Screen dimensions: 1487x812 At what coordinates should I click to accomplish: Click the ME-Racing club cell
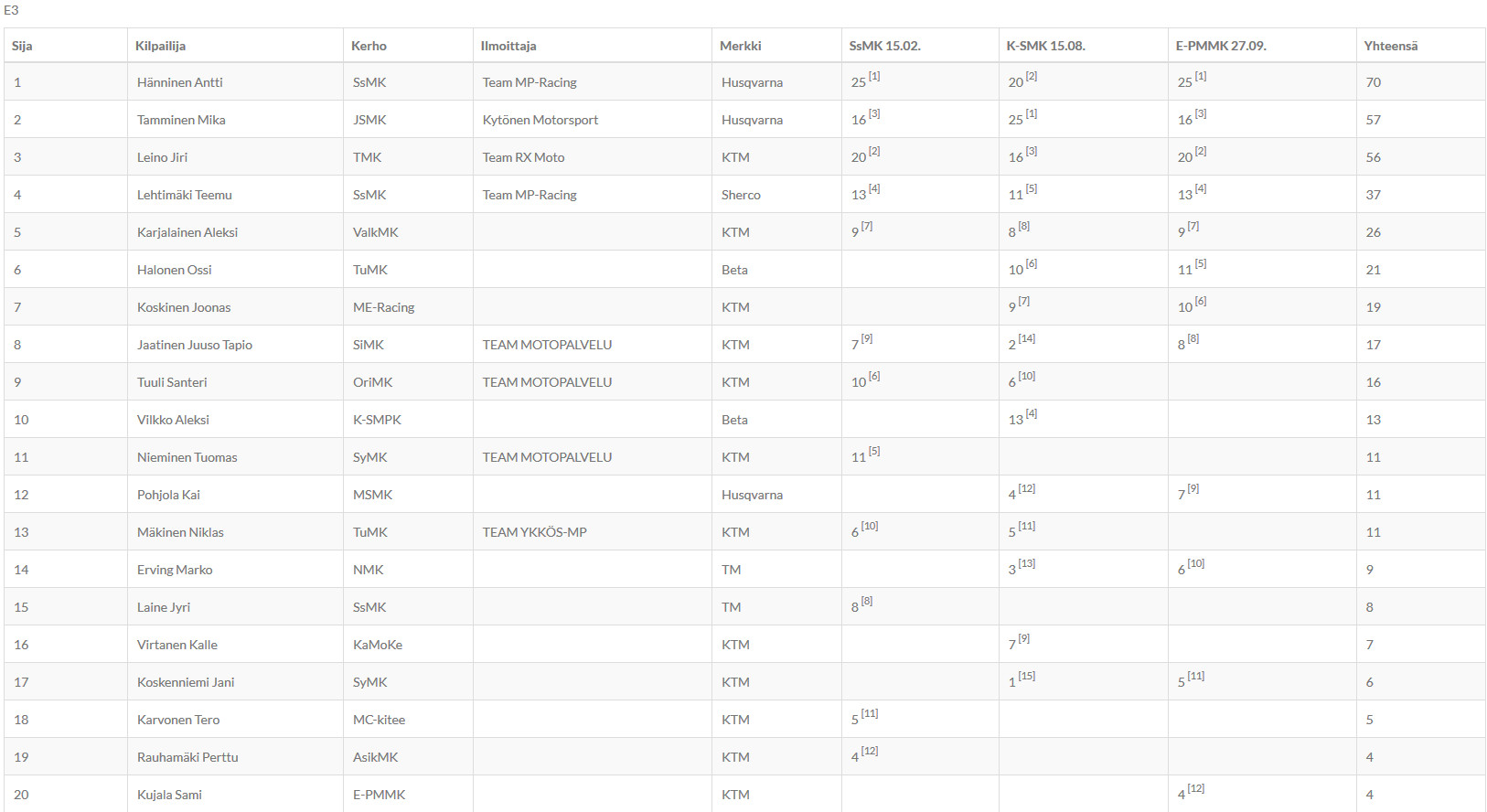tap(383, 307)
